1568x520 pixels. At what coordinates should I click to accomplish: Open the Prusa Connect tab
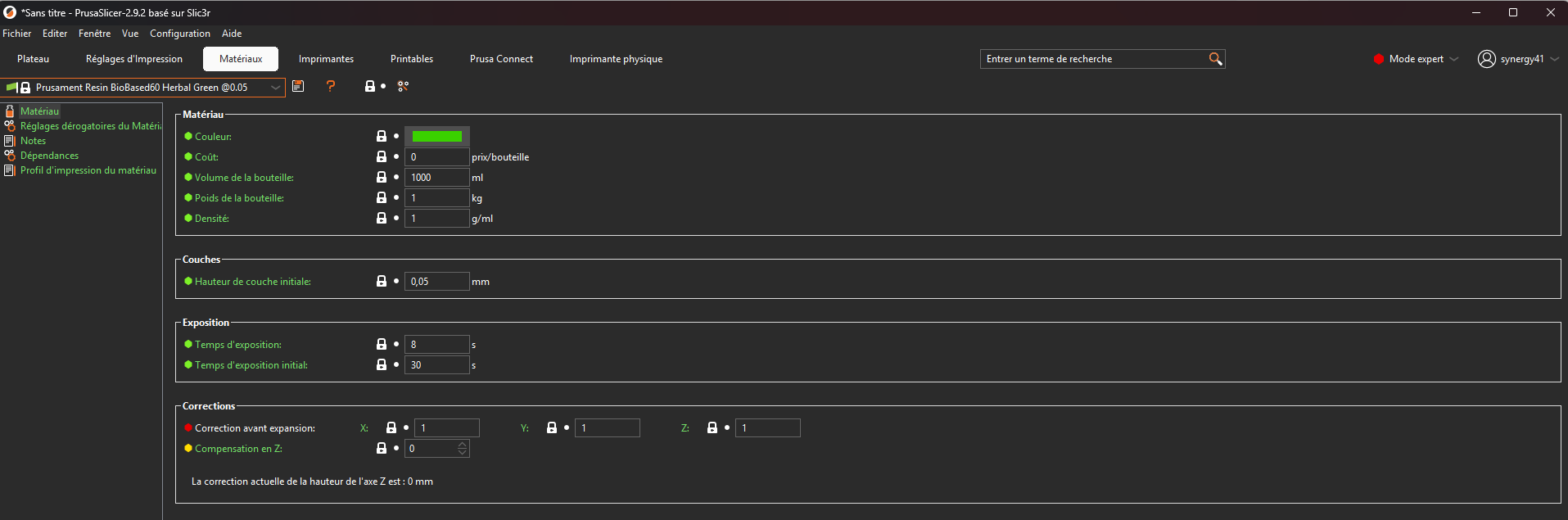point(501,59)
